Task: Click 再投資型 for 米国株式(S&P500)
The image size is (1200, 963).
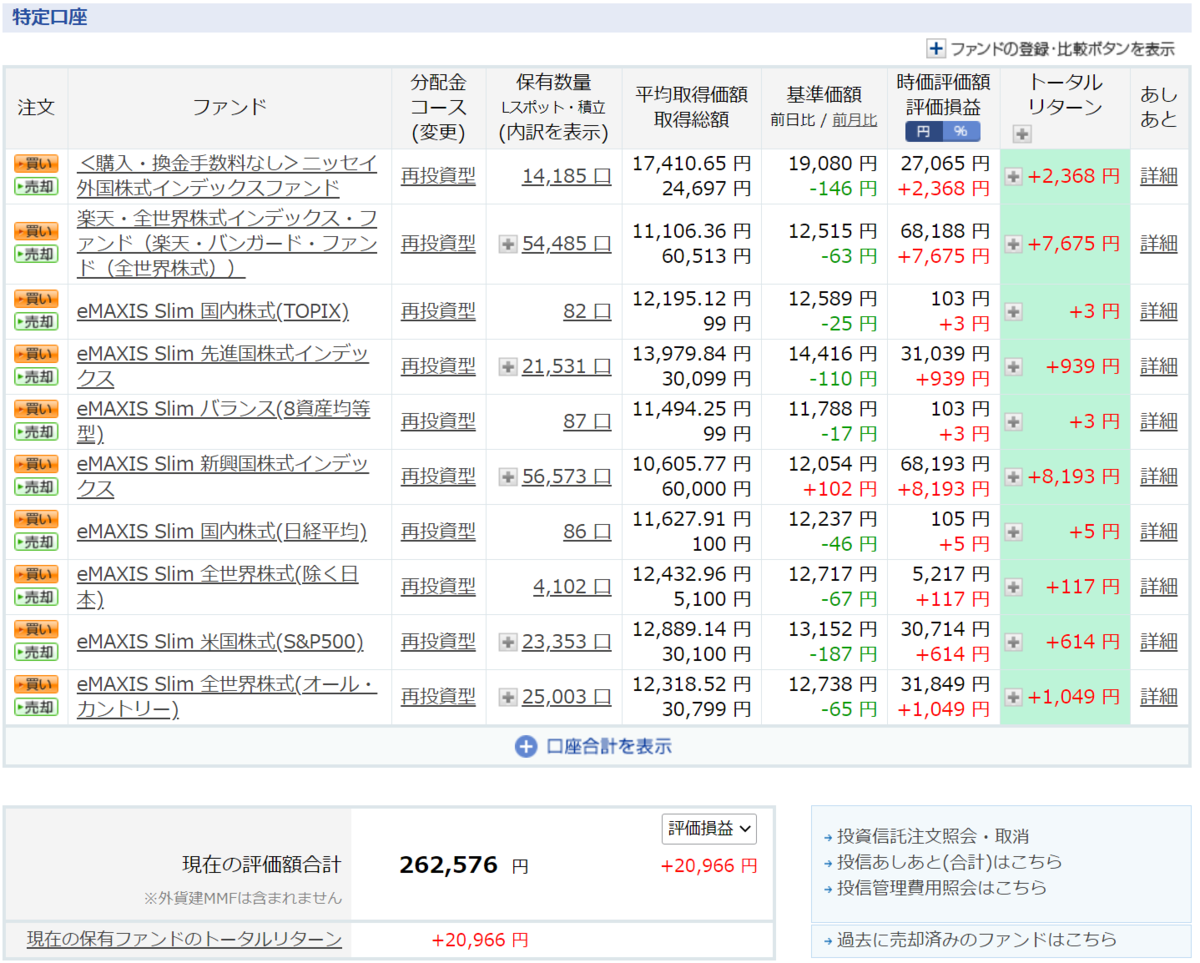Action: click(438, 641)
